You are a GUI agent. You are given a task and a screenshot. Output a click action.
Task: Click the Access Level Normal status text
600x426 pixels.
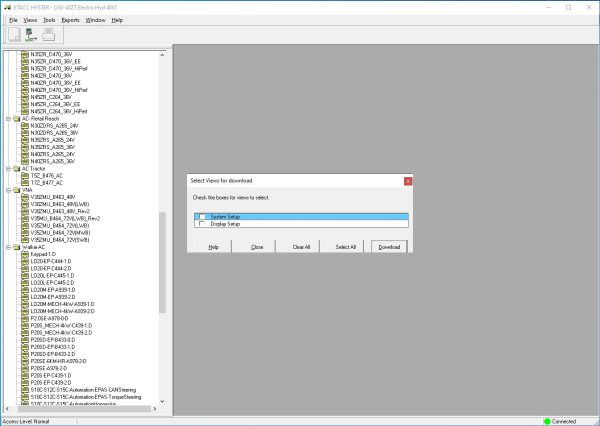click(26, 421)
